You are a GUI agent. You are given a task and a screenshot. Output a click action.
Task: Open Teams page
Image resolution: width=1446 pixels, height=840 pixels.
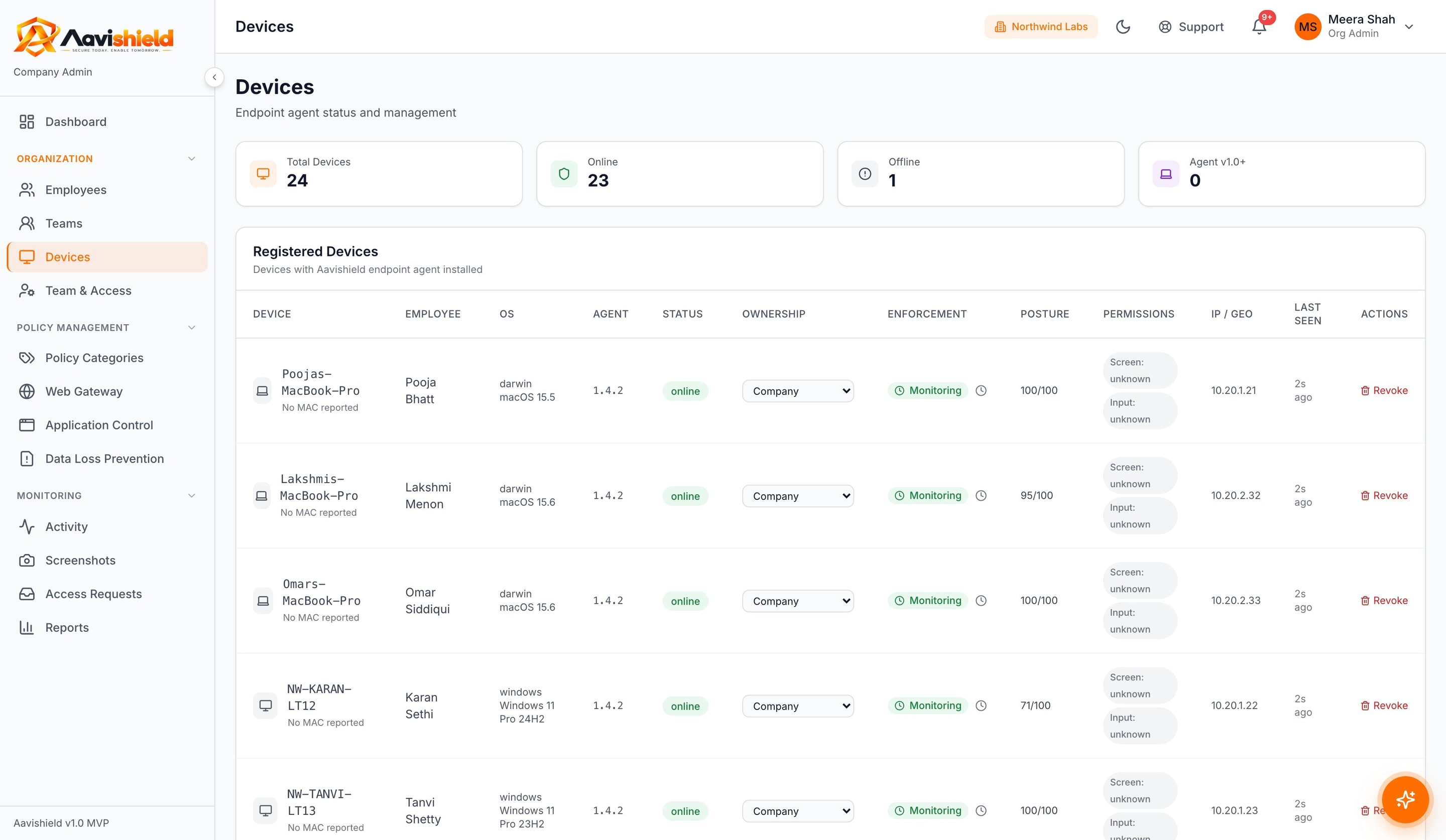pyautogui.click(x=107, y=224)
